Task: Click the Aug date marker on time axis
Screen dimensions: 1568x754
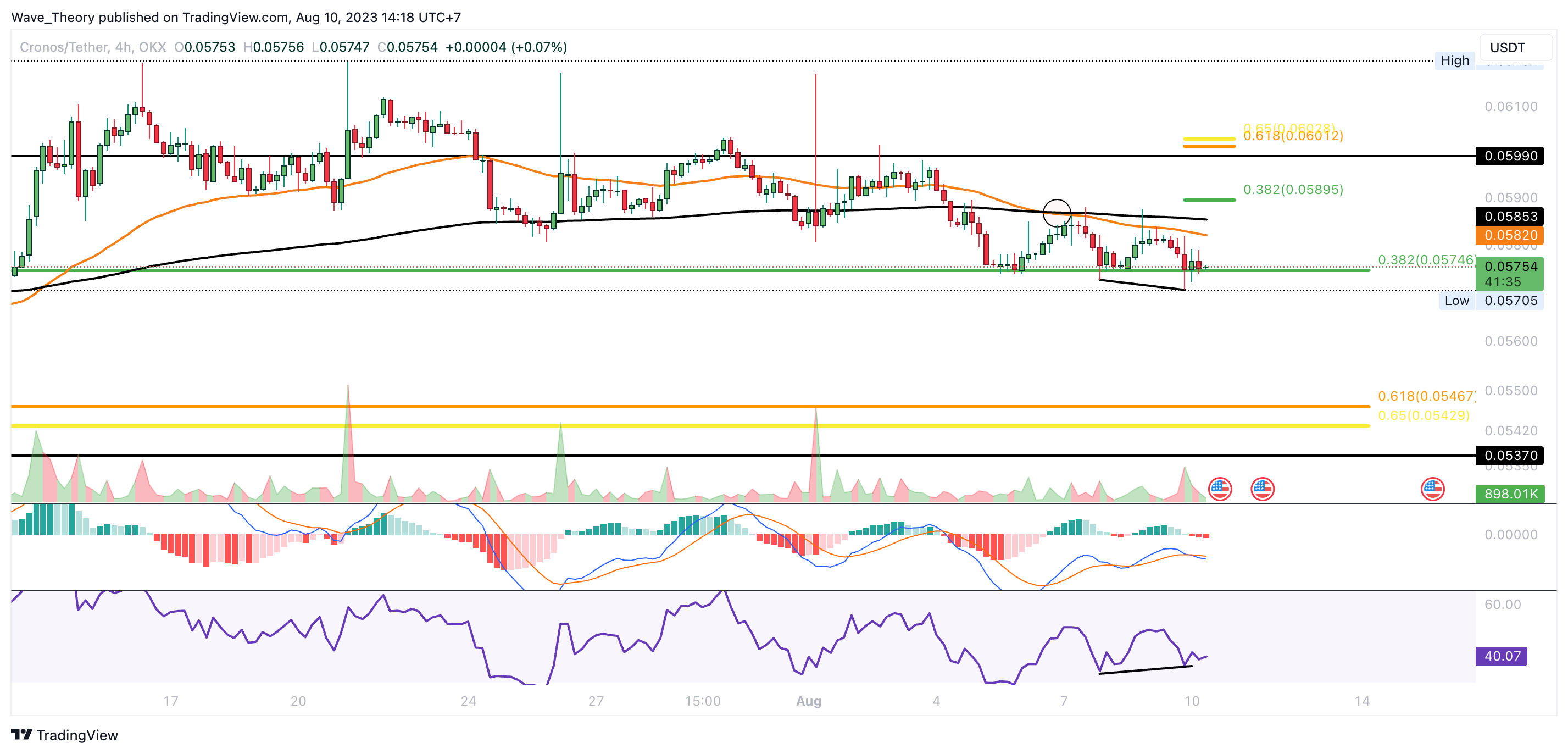Action: (808, 701)
